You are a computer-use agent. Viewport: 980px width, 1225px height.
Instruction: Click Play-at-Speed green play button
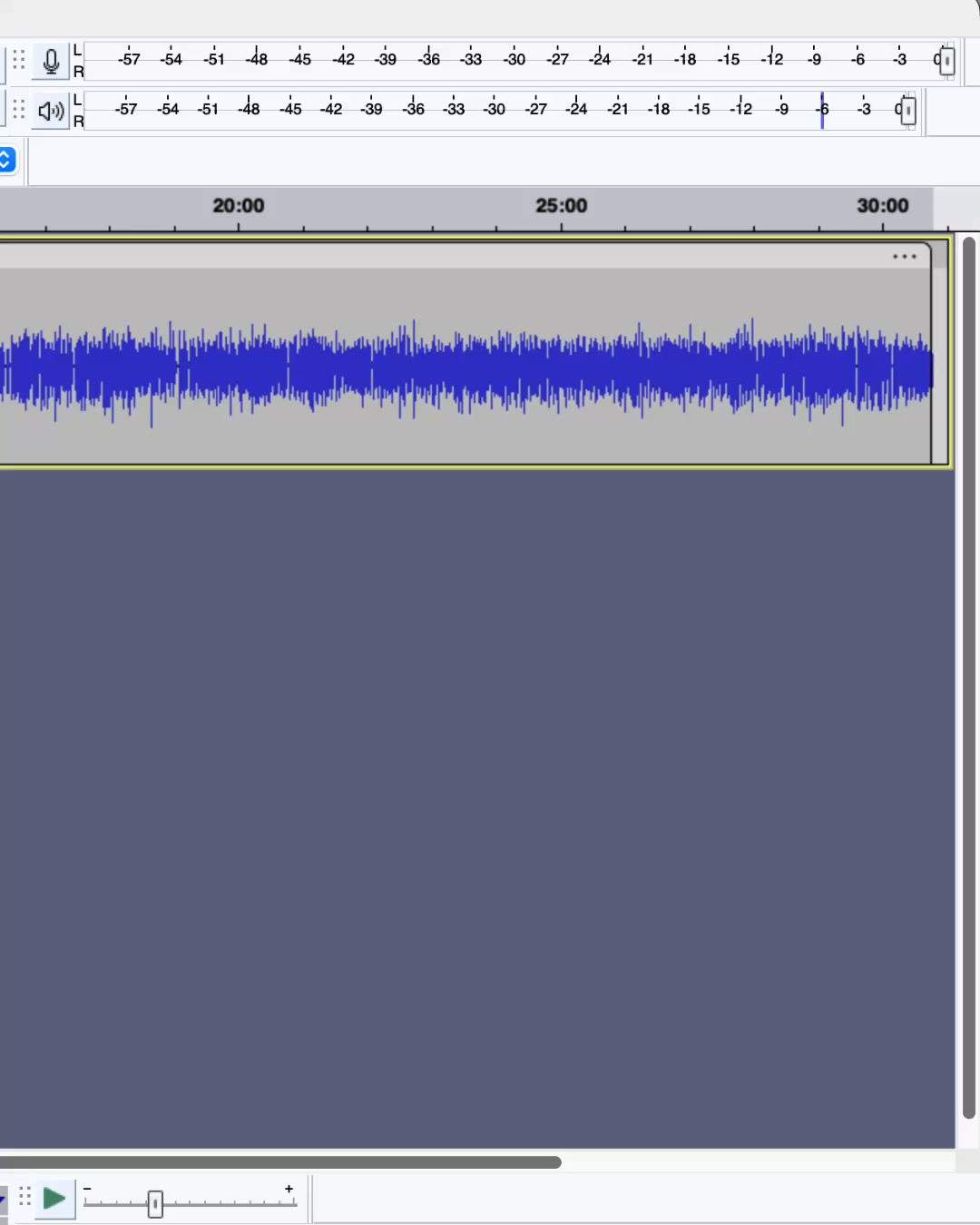[54, 1199]
